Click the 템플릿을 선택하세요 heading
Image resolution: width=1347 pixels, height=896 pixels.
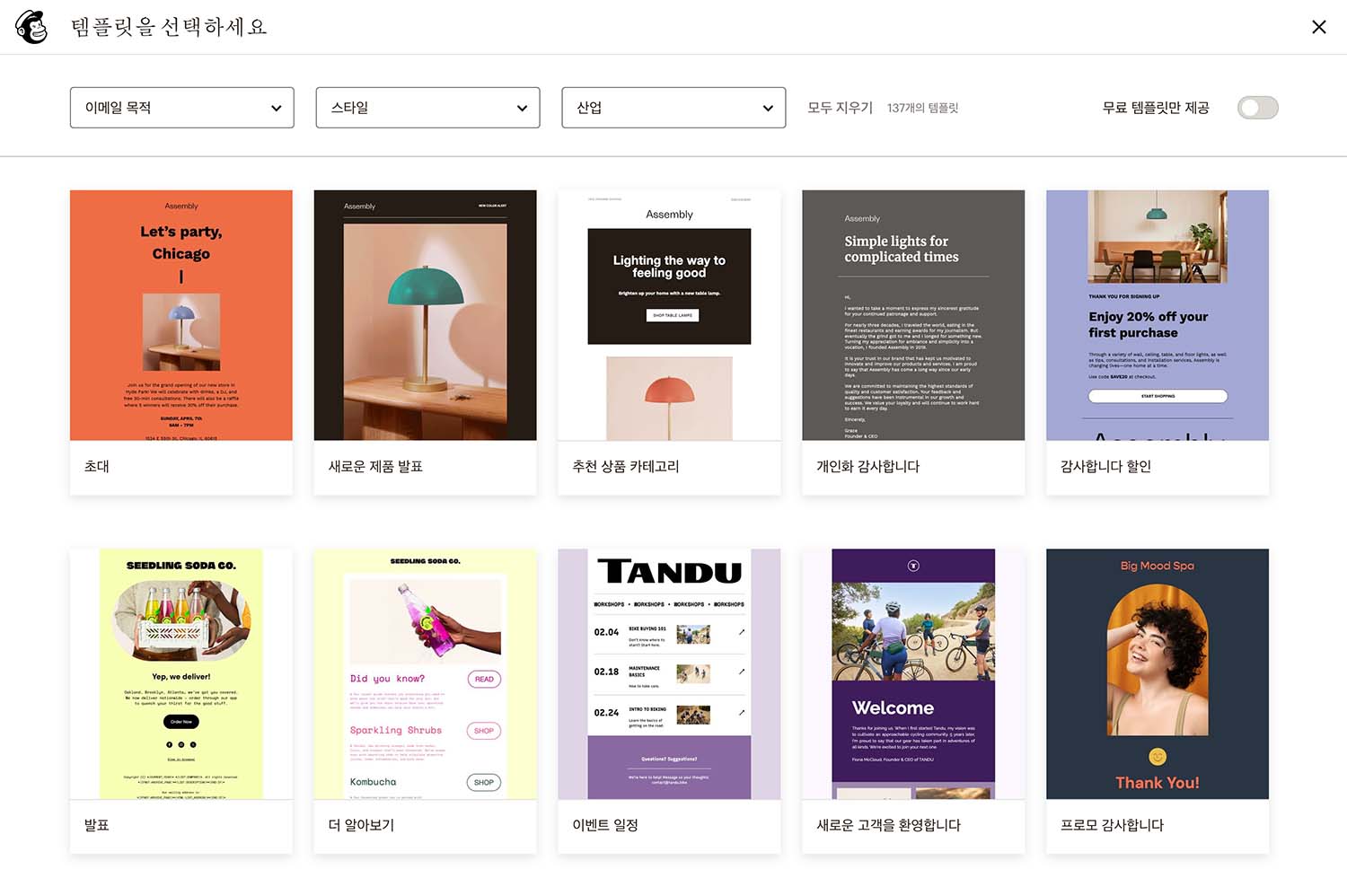click(x=169, y=27)
